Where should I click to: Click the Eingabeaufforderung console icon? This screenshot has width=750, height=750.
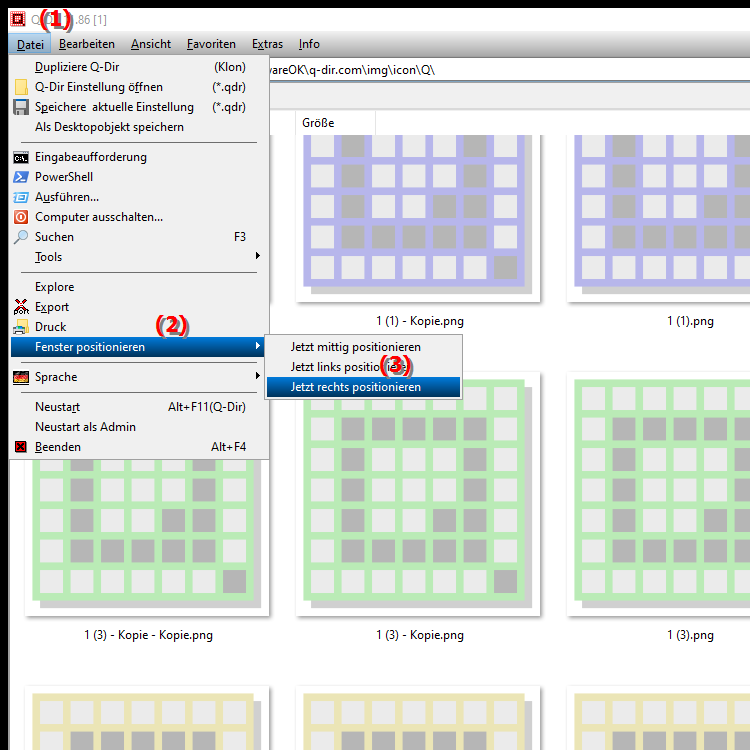(x=21, y=157)
